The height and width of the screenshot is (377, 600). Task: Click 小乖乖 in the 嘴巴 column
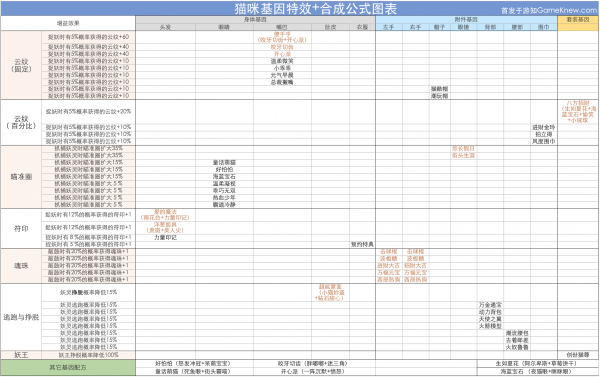282,68
